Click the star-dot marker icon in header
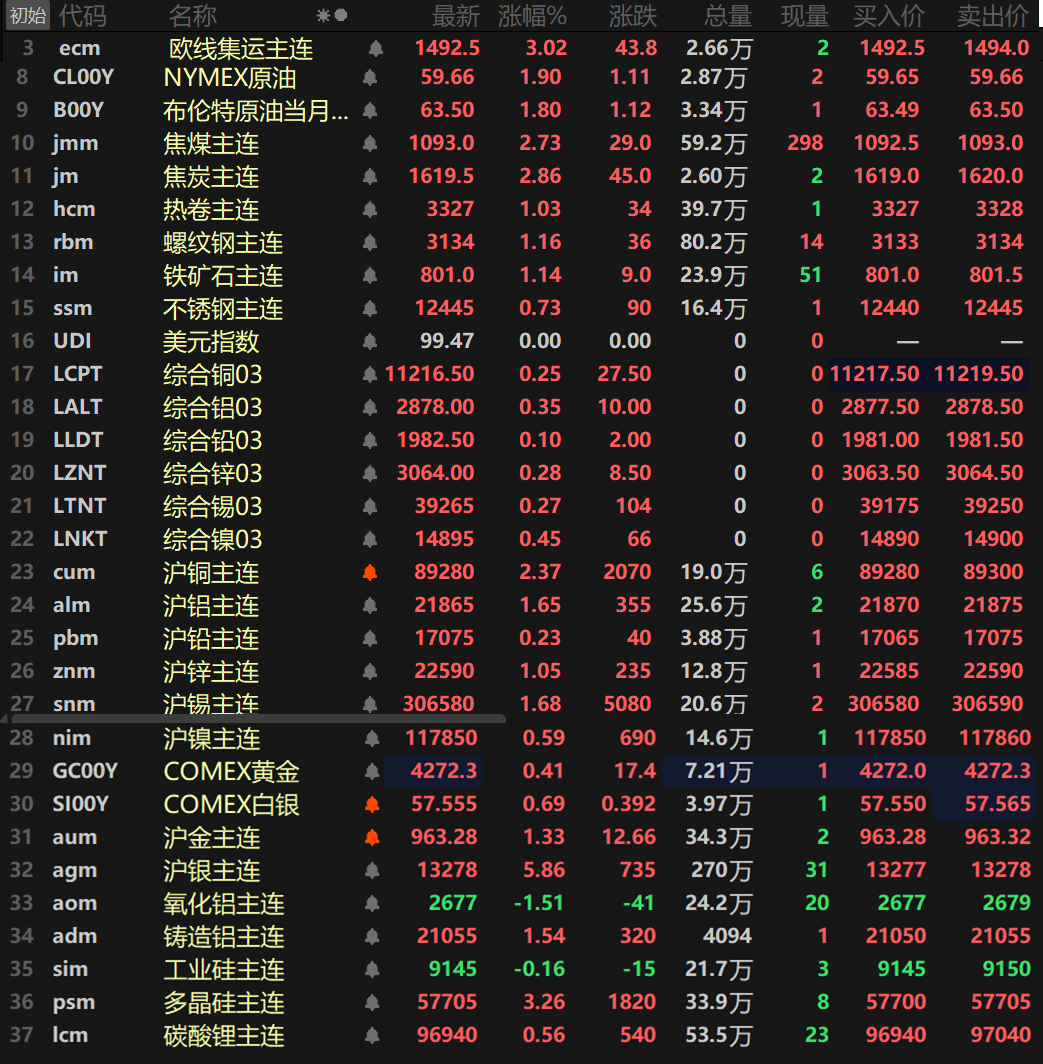This screenshot has width=1043, height=1064. 331,15
